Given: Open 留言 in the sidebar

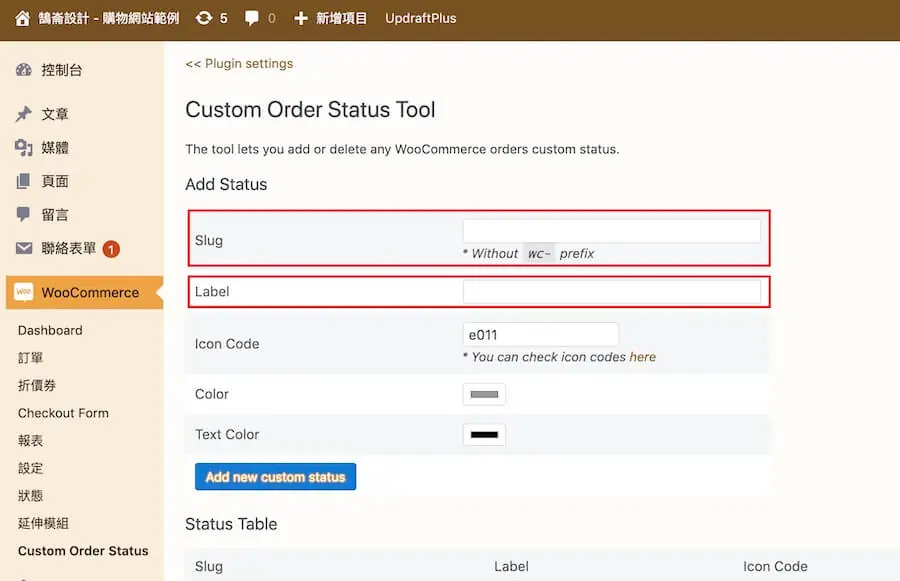Looking at the screenshot, I should click(x=55, y=215).
